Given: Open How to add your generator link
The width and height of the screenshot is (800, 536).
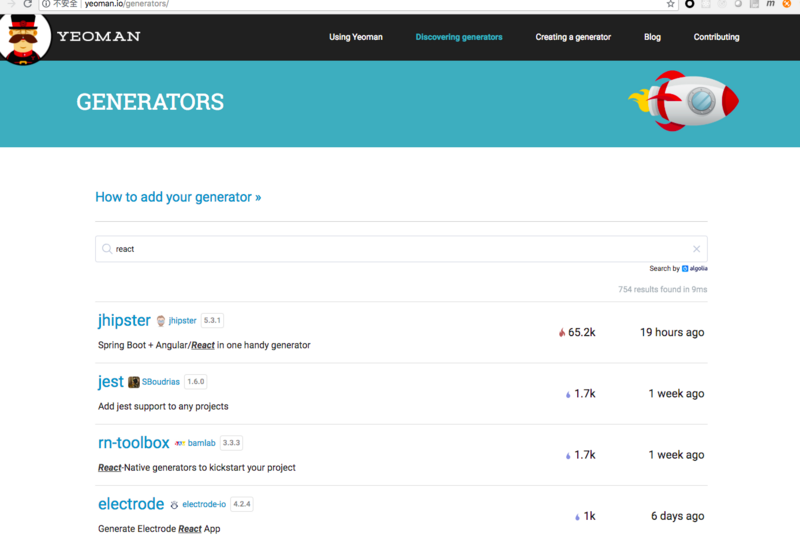Looking at the screenshot, I should click(x=178, y=197).
